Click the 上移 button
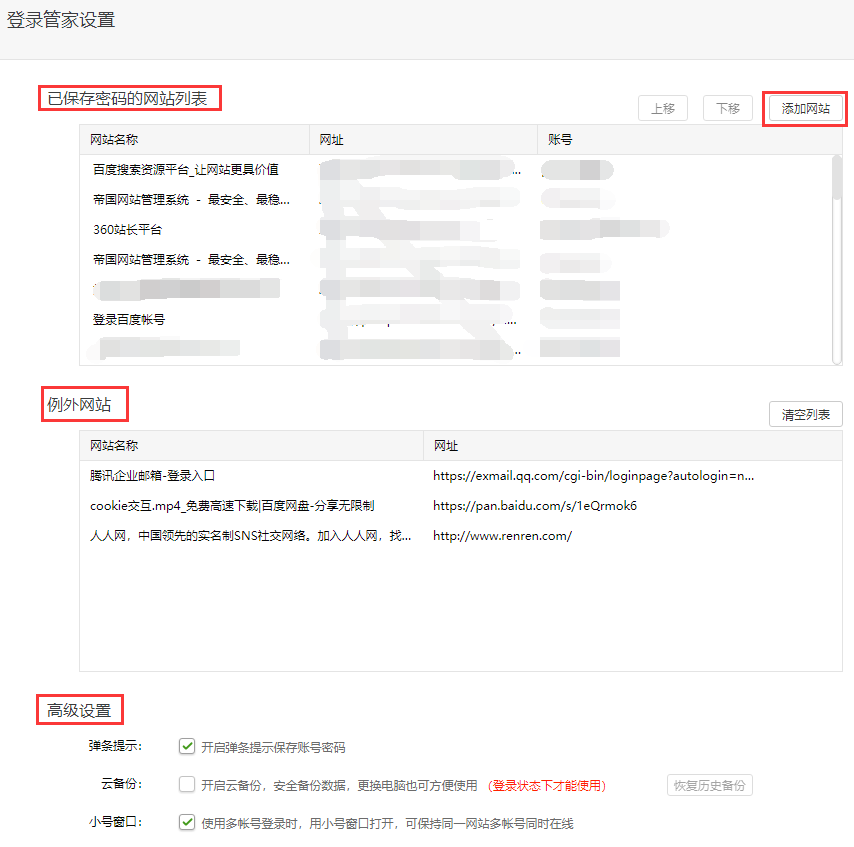Viewport: 854px width, 847px height. click(x=663, y=108)
